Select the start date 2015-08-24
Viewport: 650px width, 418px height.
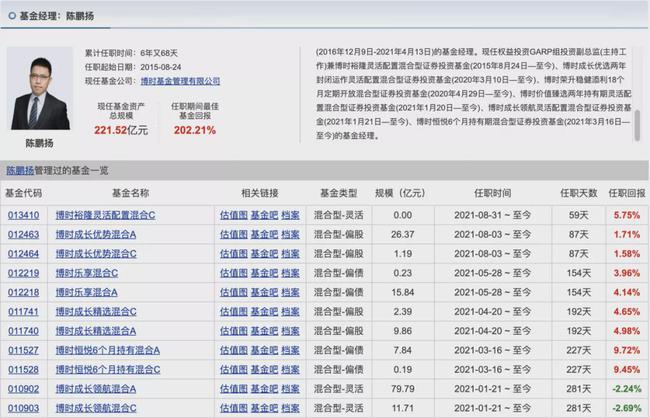[x=161, y=67]
